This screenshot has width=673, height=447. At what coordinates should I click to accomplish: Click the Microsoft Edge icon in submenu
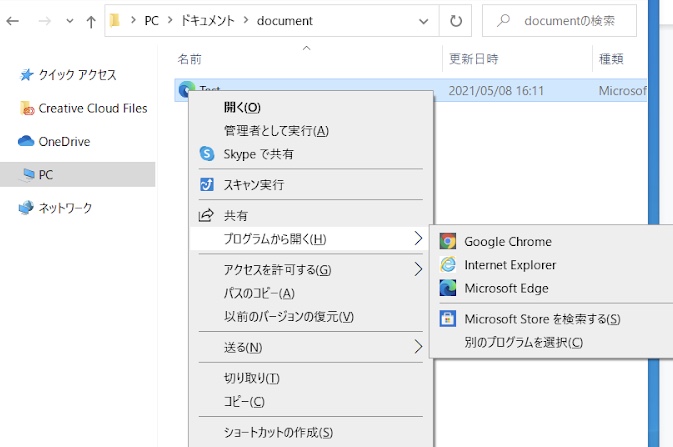click(x=448, y=289)
